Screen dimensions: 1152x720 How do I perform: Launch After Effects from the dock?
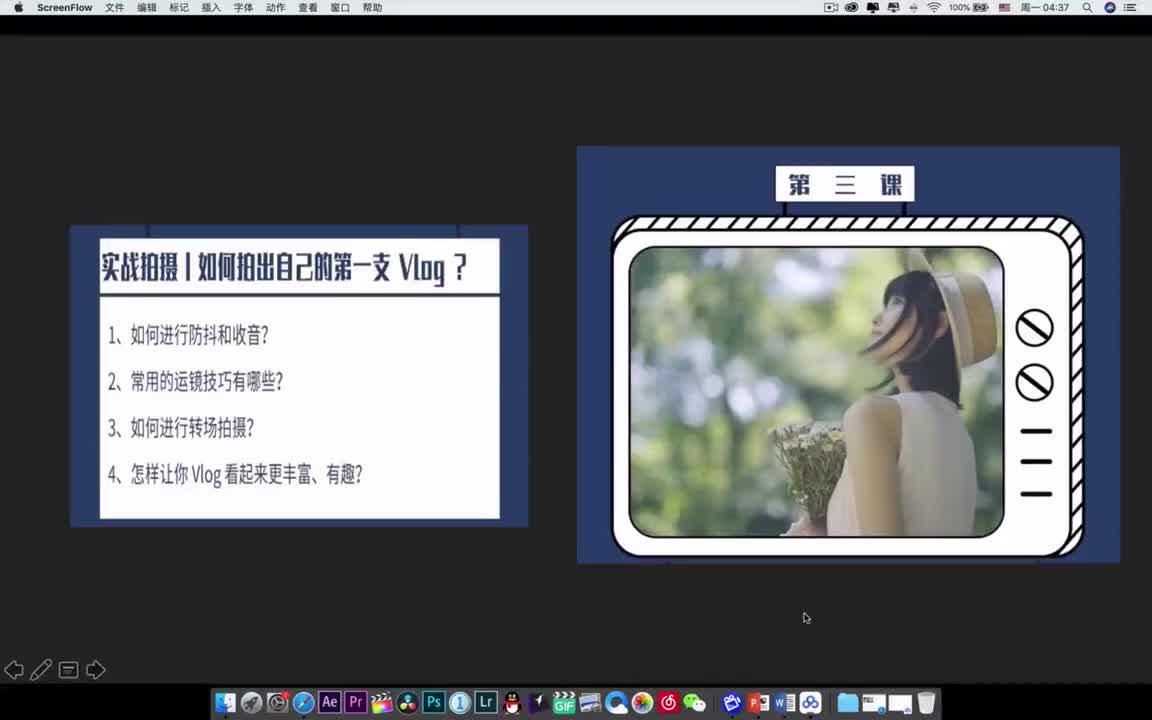tap(330, 702)
